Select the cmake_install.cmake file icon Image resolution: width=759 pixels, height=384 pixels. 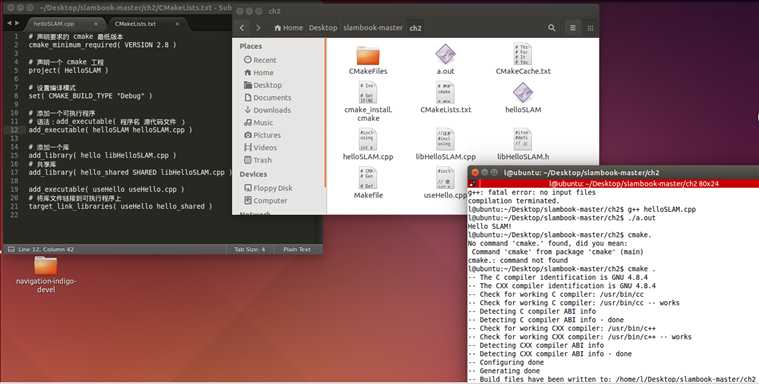tap(368, 92)
